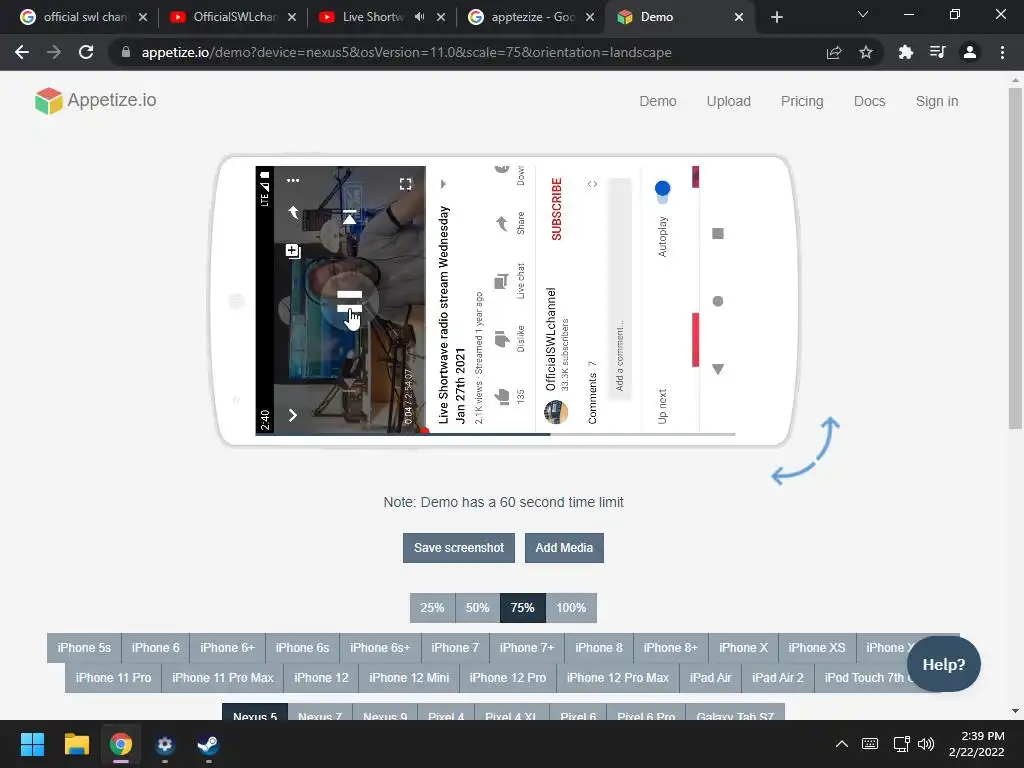Expand the Comments section arrows
This screenshot has height=768, width=1024.
click(x=592, y=184)
